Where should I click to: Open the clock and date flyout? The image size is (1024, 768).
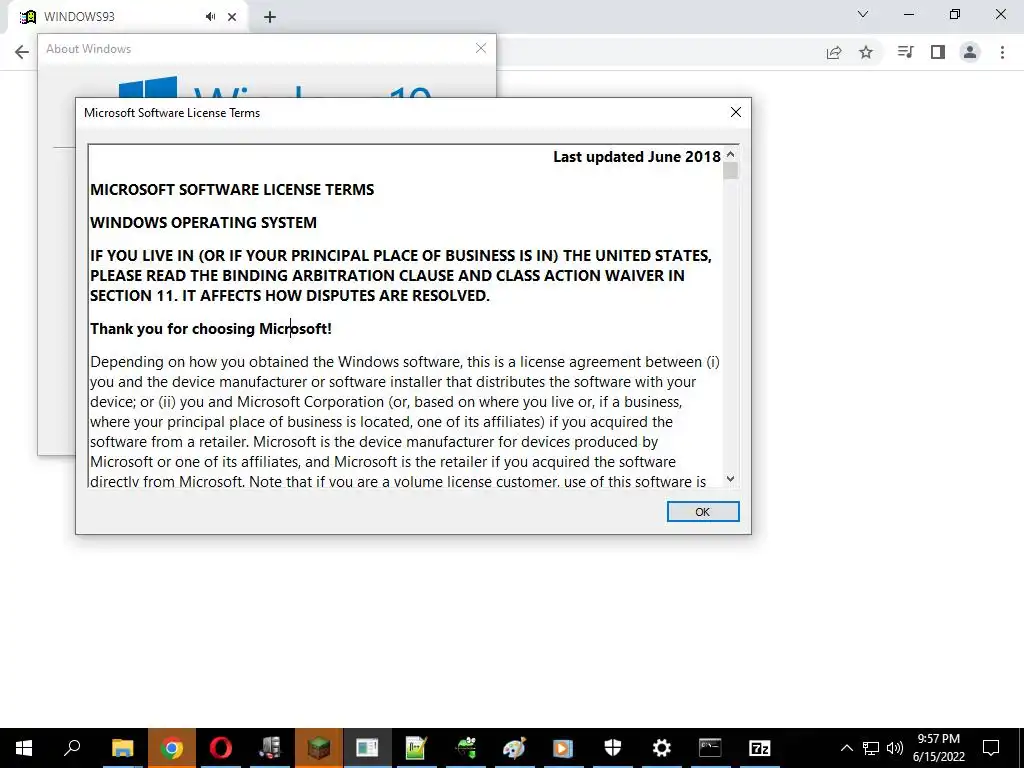938,748
